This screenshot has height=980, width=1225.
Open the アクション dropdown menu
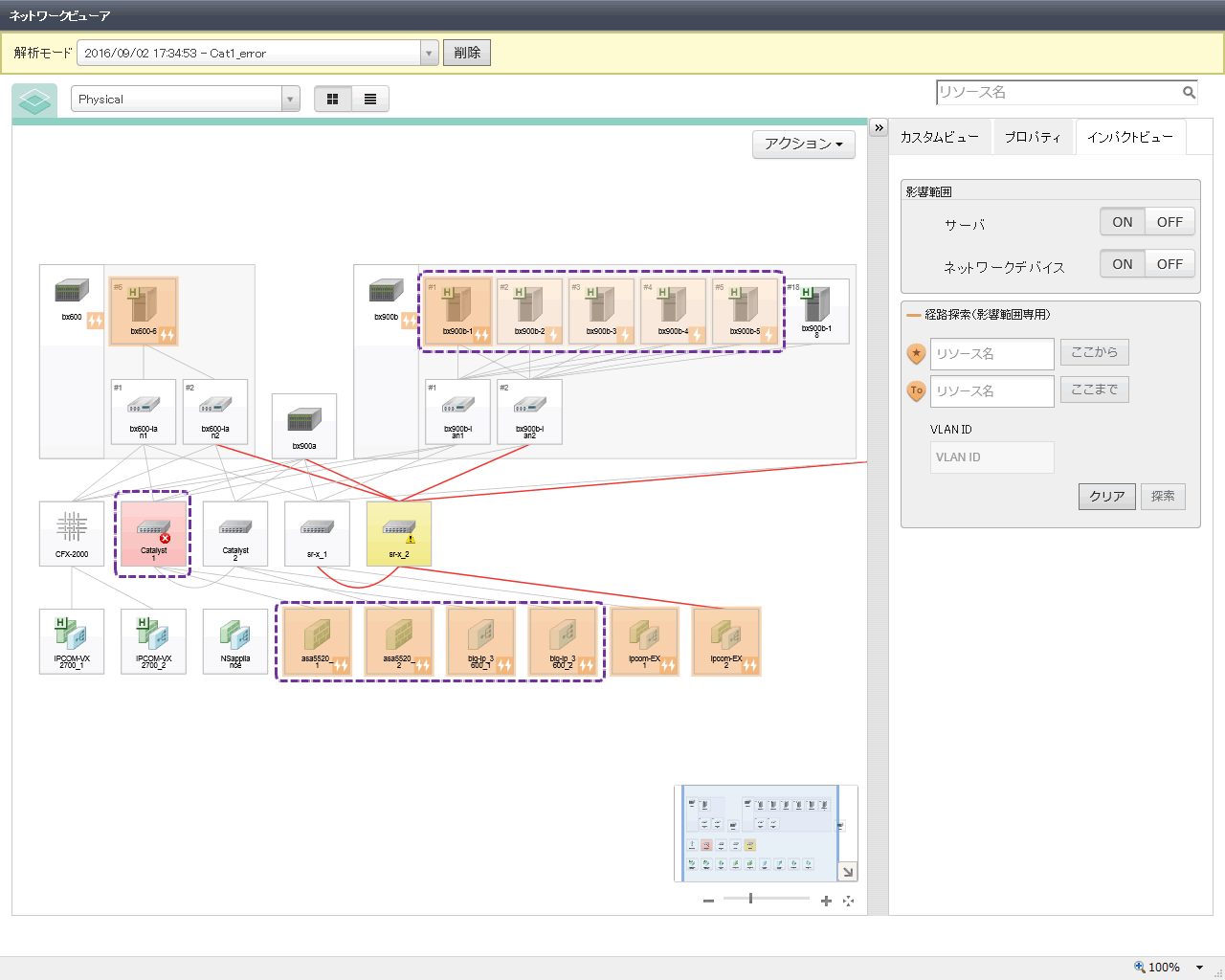click(804, 144)
